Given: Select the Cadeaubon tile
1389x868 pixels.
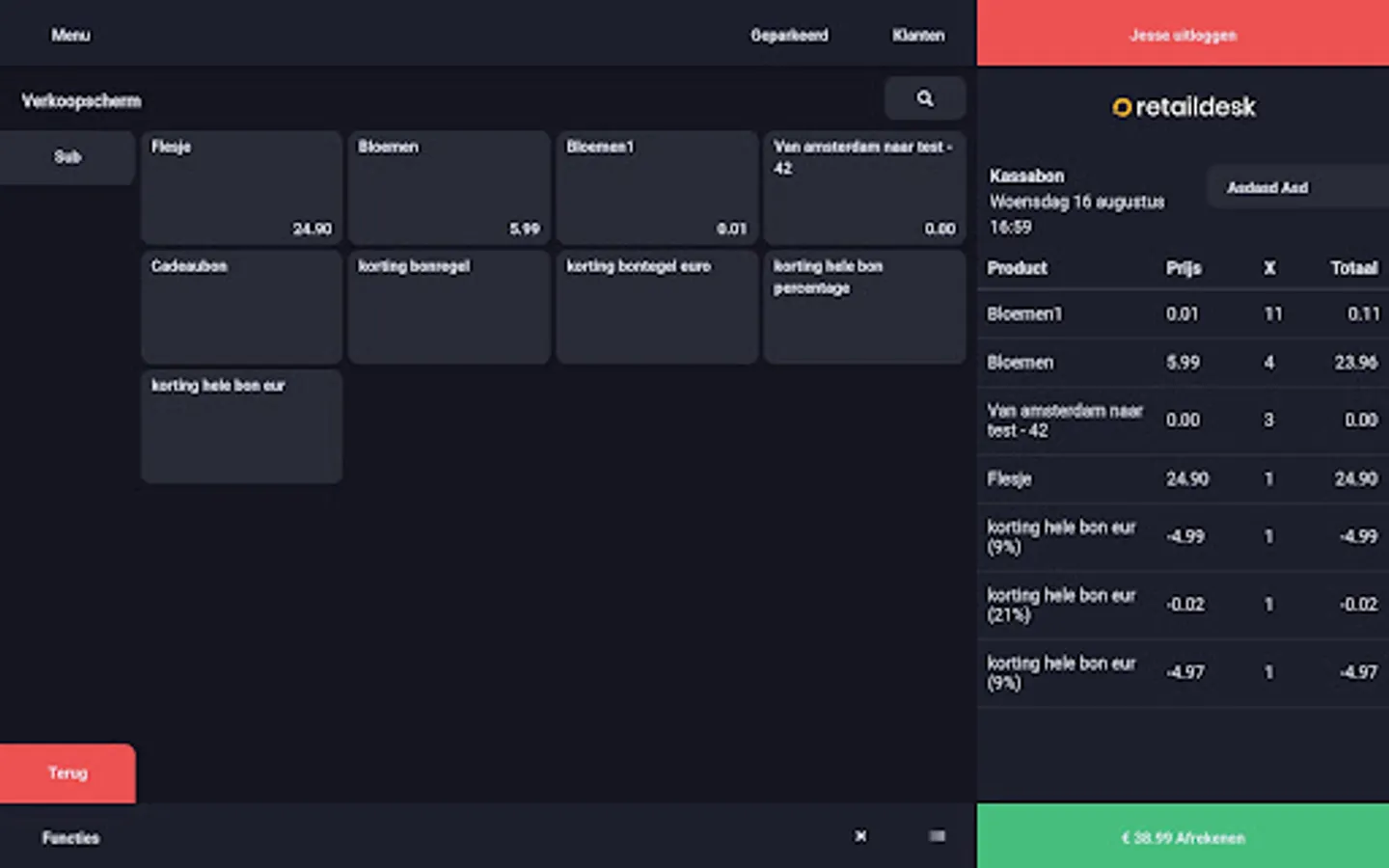Looking at the screenshot, I should coord(241,307).
